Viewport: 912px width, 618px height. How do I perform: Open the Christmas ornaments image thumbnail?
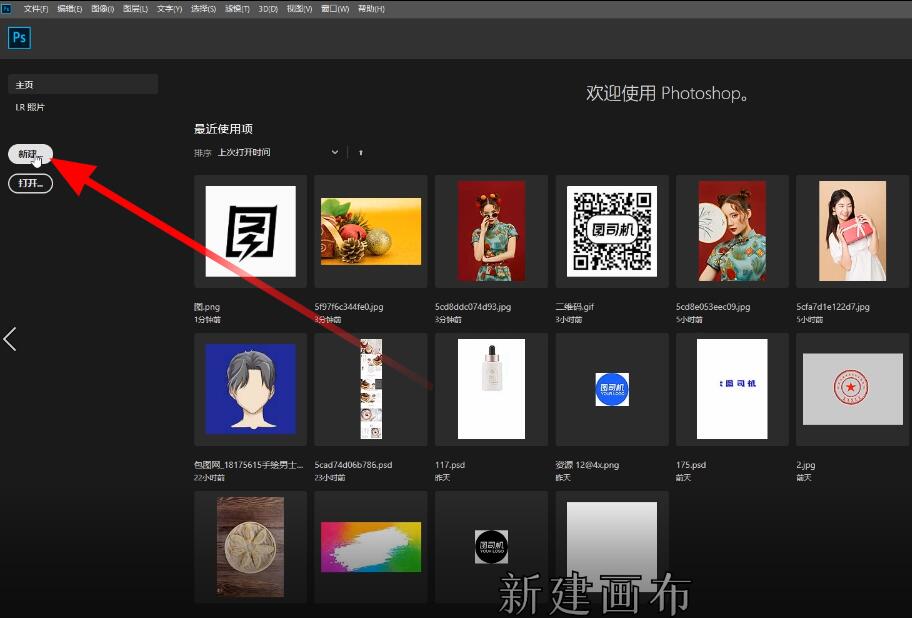tap(370, 231)
